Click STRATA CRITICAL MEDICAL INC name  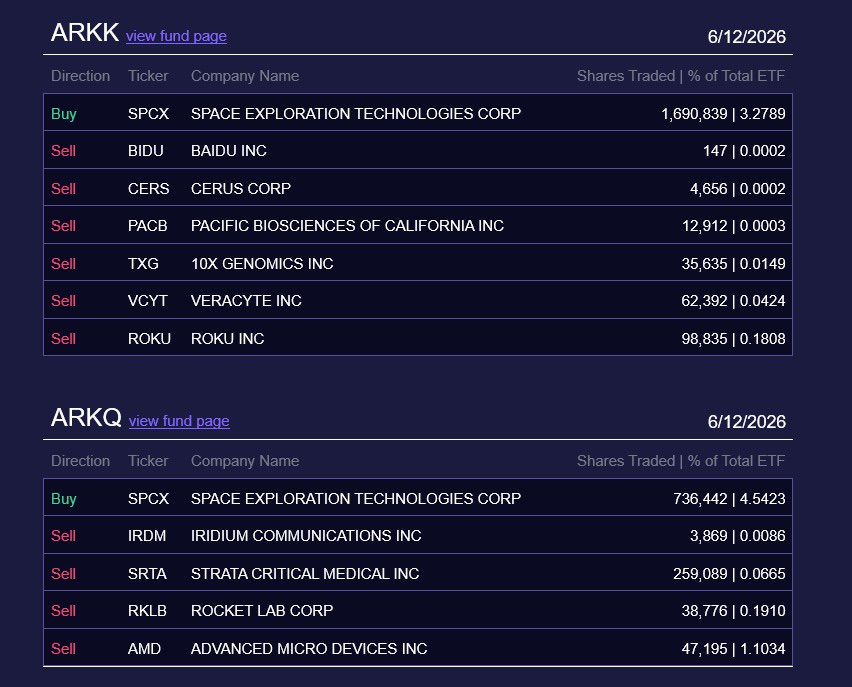tap(305, 573)
